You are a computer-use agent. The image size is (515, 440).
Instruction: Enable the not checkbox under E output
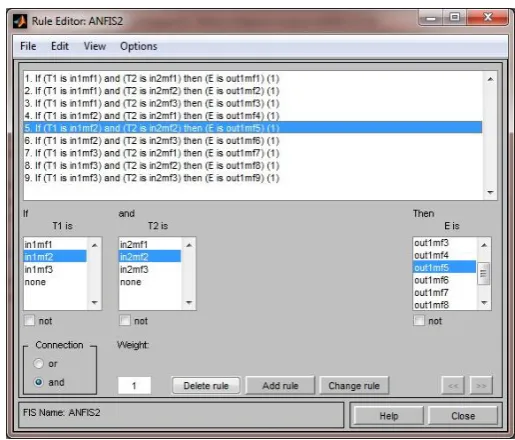(419, 321)
